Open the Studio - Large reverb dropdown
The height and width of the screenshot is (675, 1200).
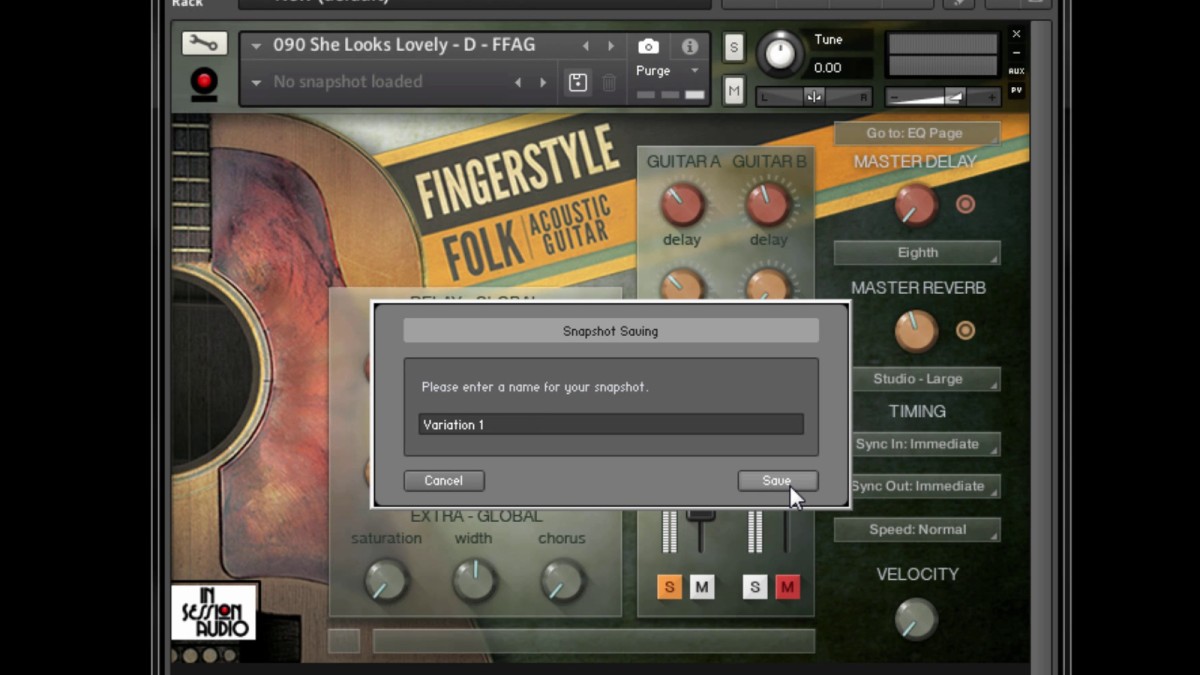click(x=916, y=379)
